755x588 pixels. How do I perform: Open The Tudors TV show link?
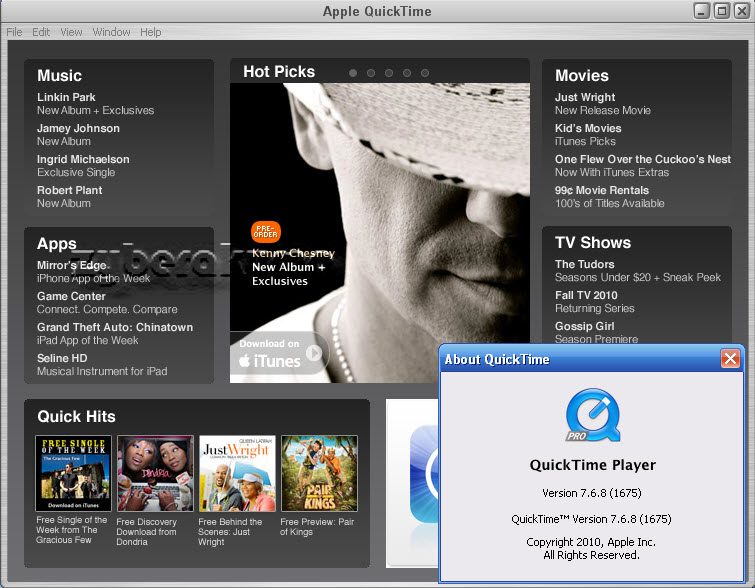coord(638,271)
